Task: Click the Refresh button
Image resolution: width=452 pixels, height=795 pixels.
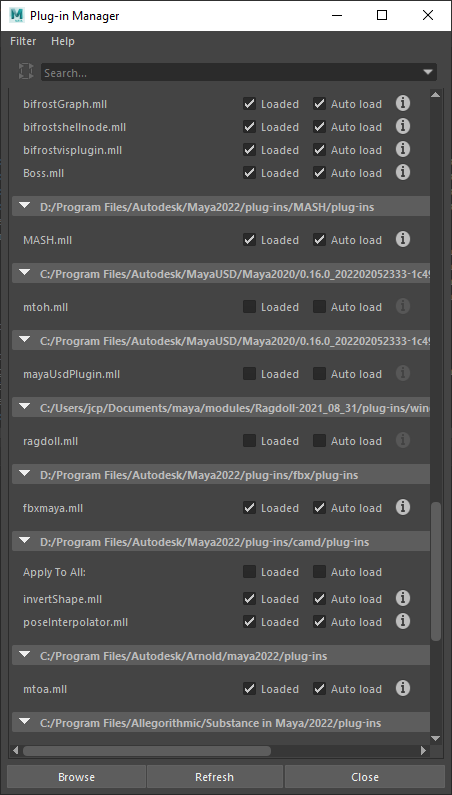Action: click(215, 777)
